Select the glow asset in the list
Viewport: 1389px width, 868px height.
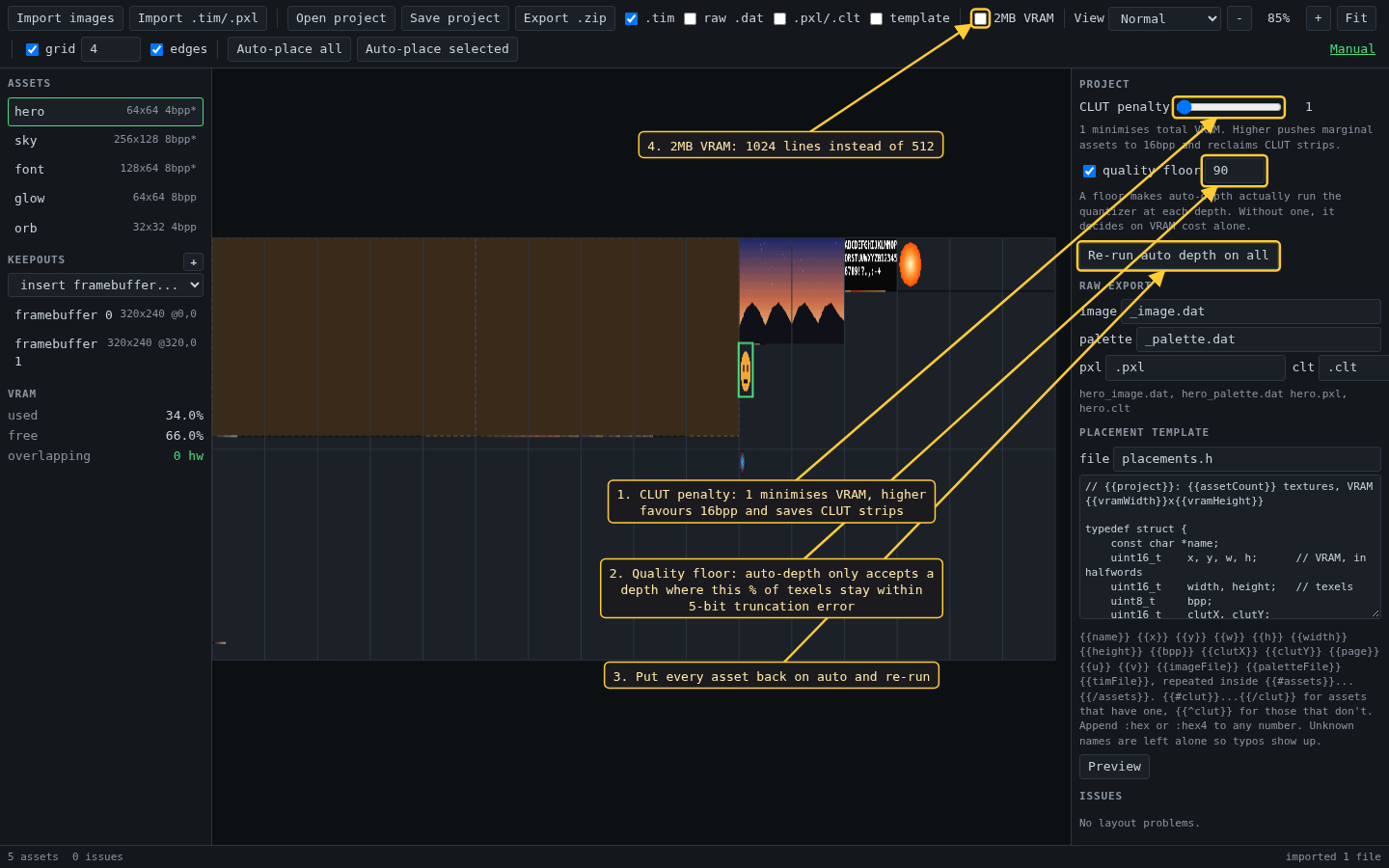pos(105,199)
